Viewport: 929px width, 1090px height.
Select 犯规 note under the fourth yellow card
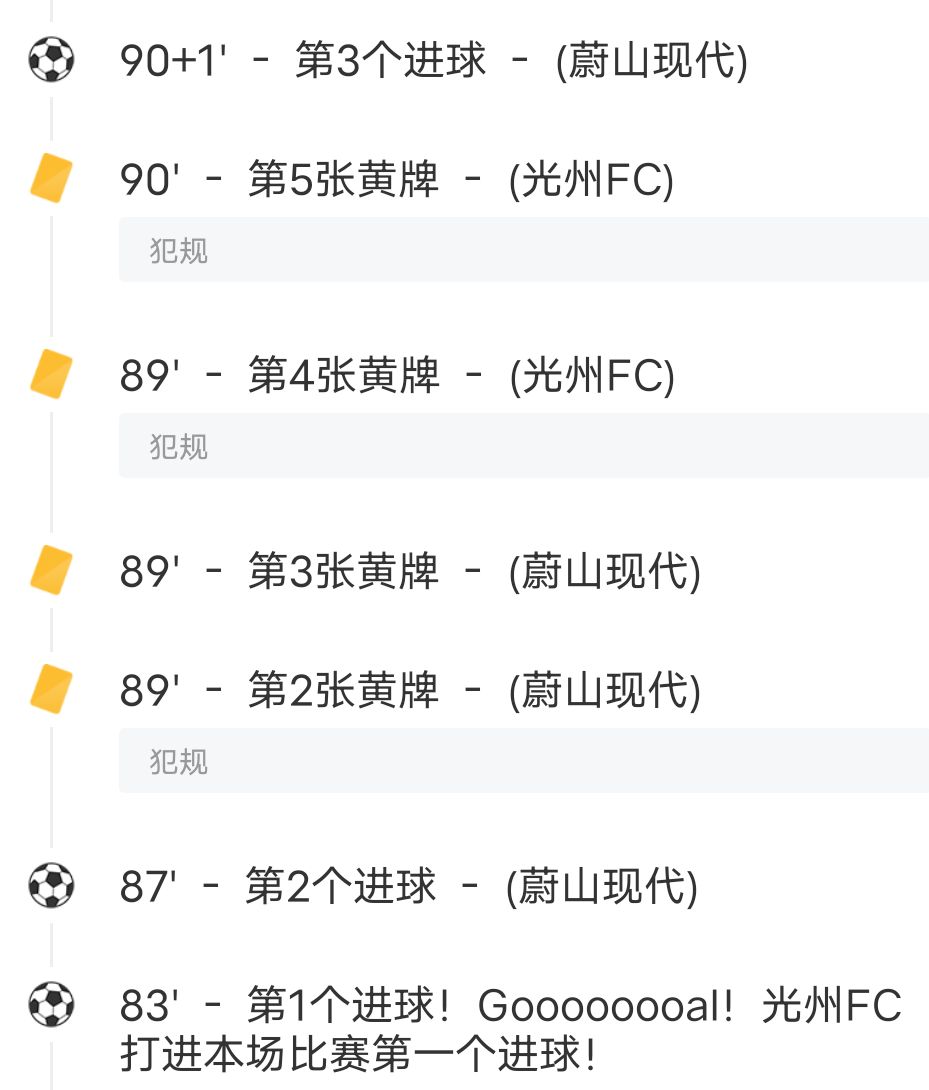point(179,446)
